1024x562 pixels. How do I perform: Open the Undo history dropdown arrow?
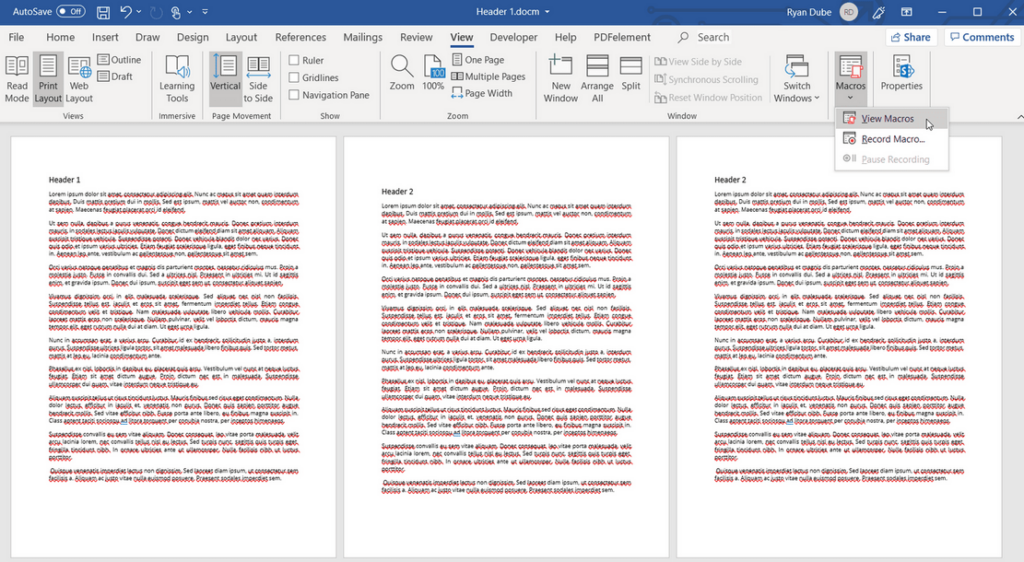tap(139, 12)
